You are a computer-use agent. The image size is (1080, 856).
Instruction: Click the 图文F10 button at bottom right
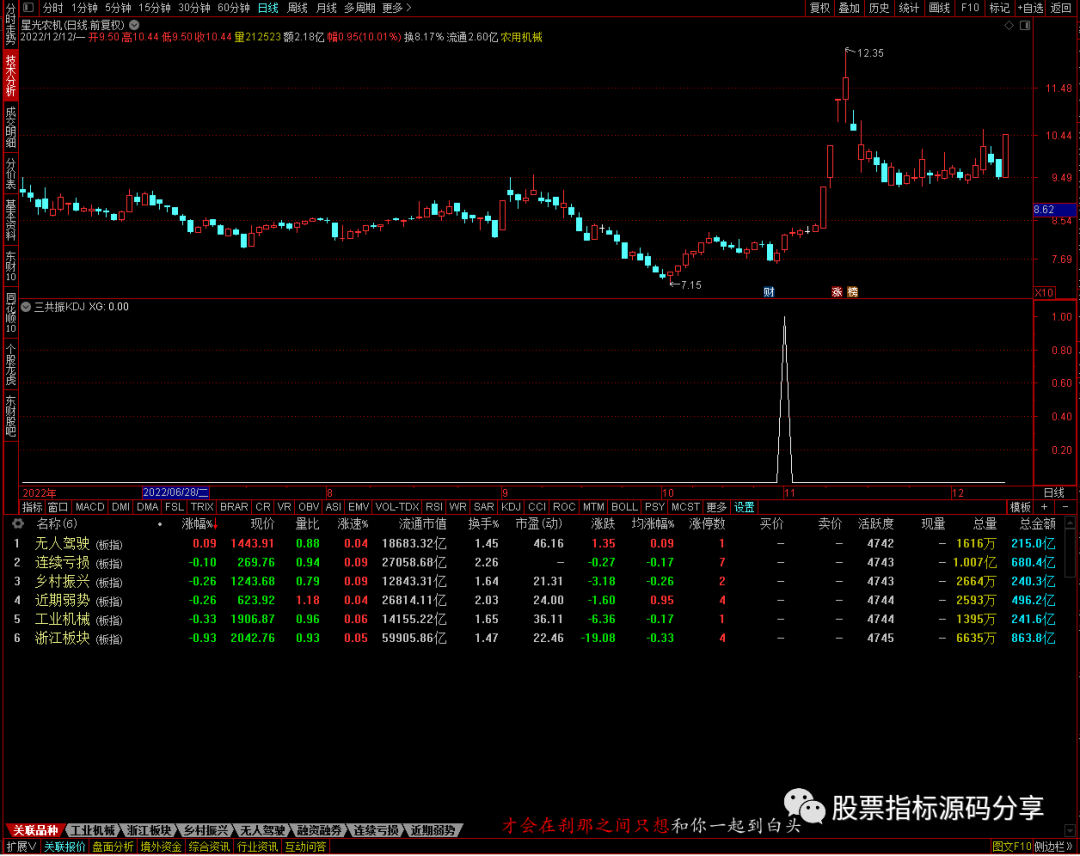(1011, 846)
